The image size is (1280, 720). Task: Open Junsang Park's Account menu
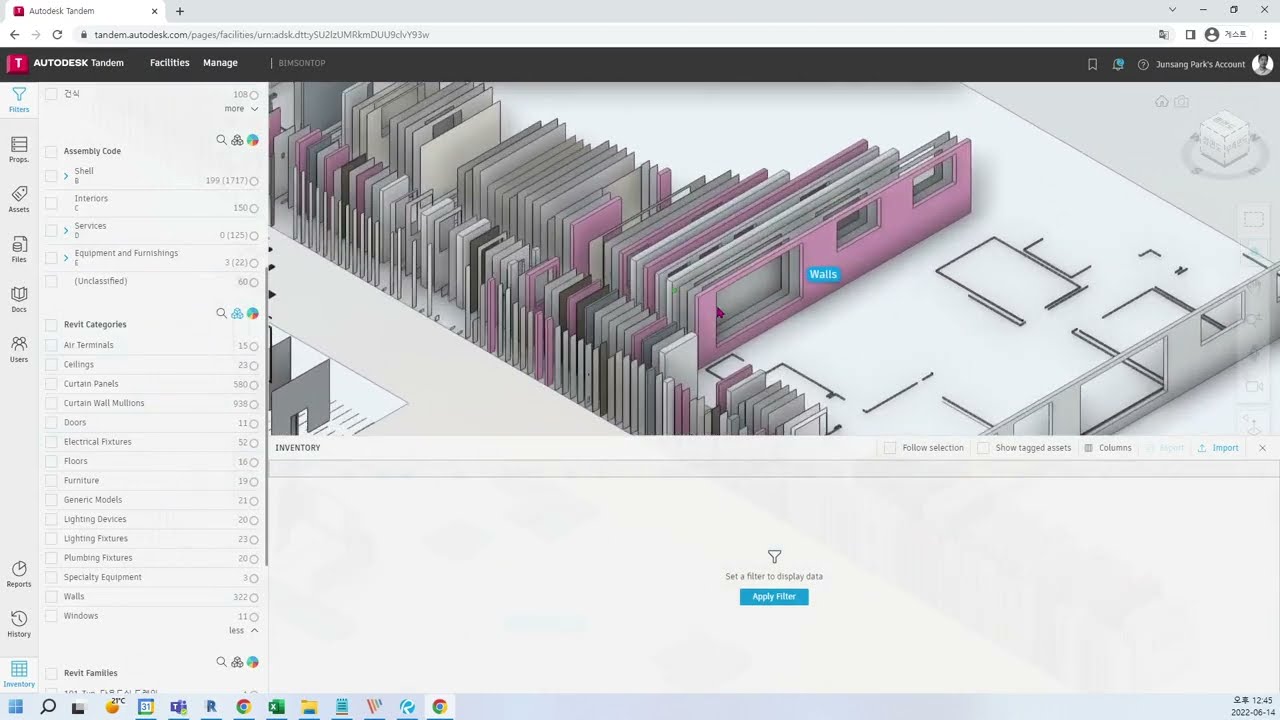(x=1200, y=64)
